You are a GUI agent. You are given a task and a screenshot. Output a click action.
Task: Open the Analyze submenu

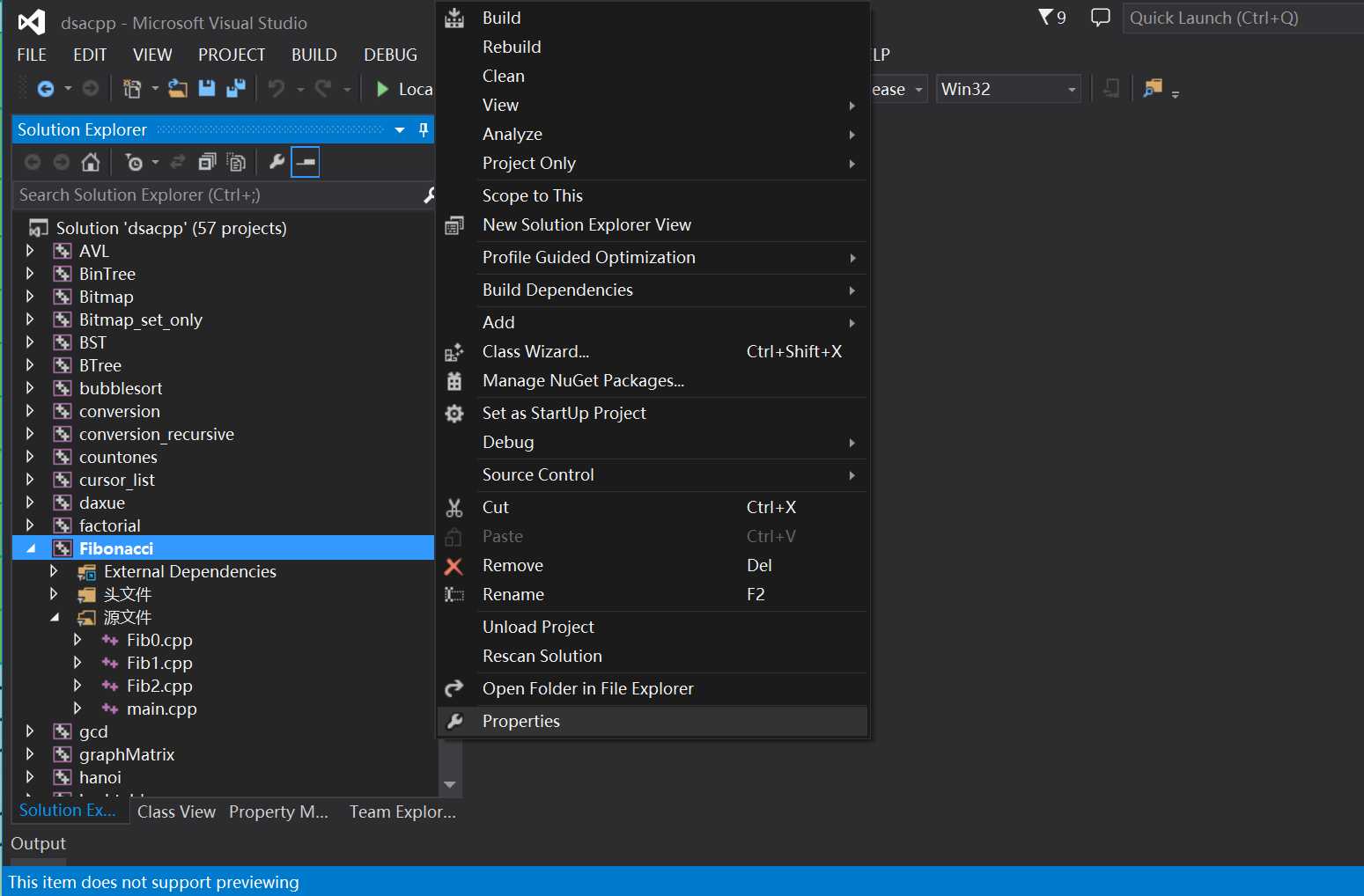click(653, 134)
